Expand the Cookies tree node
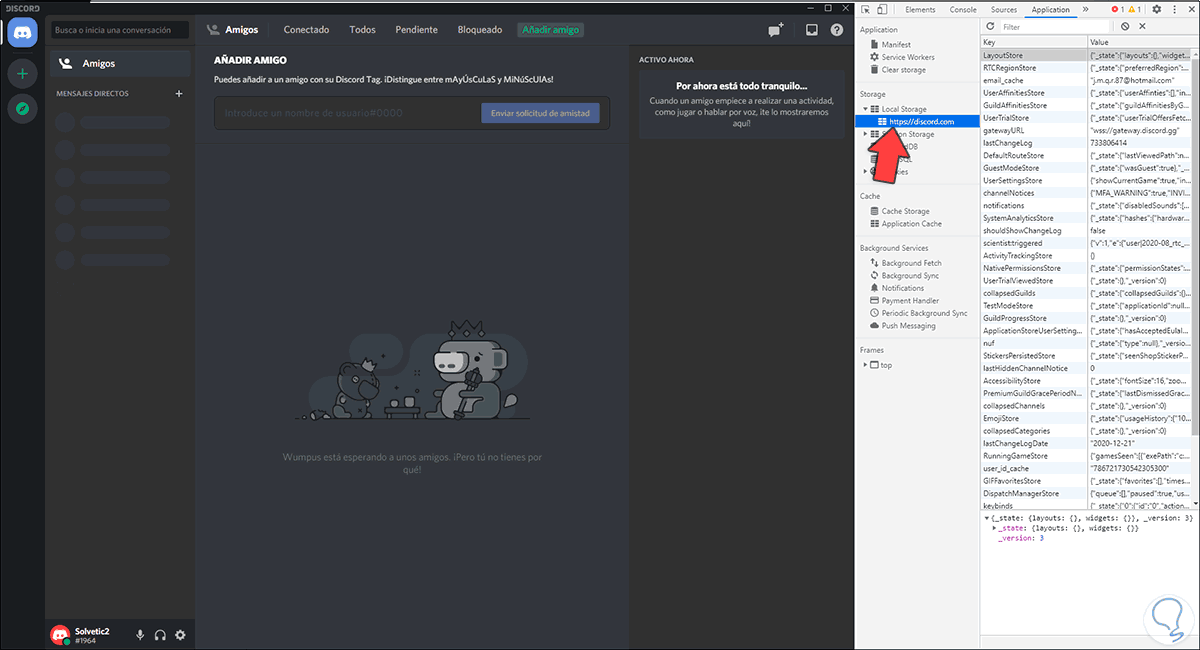The width and height of the screenshot is (1200, 650). [865, 171]
